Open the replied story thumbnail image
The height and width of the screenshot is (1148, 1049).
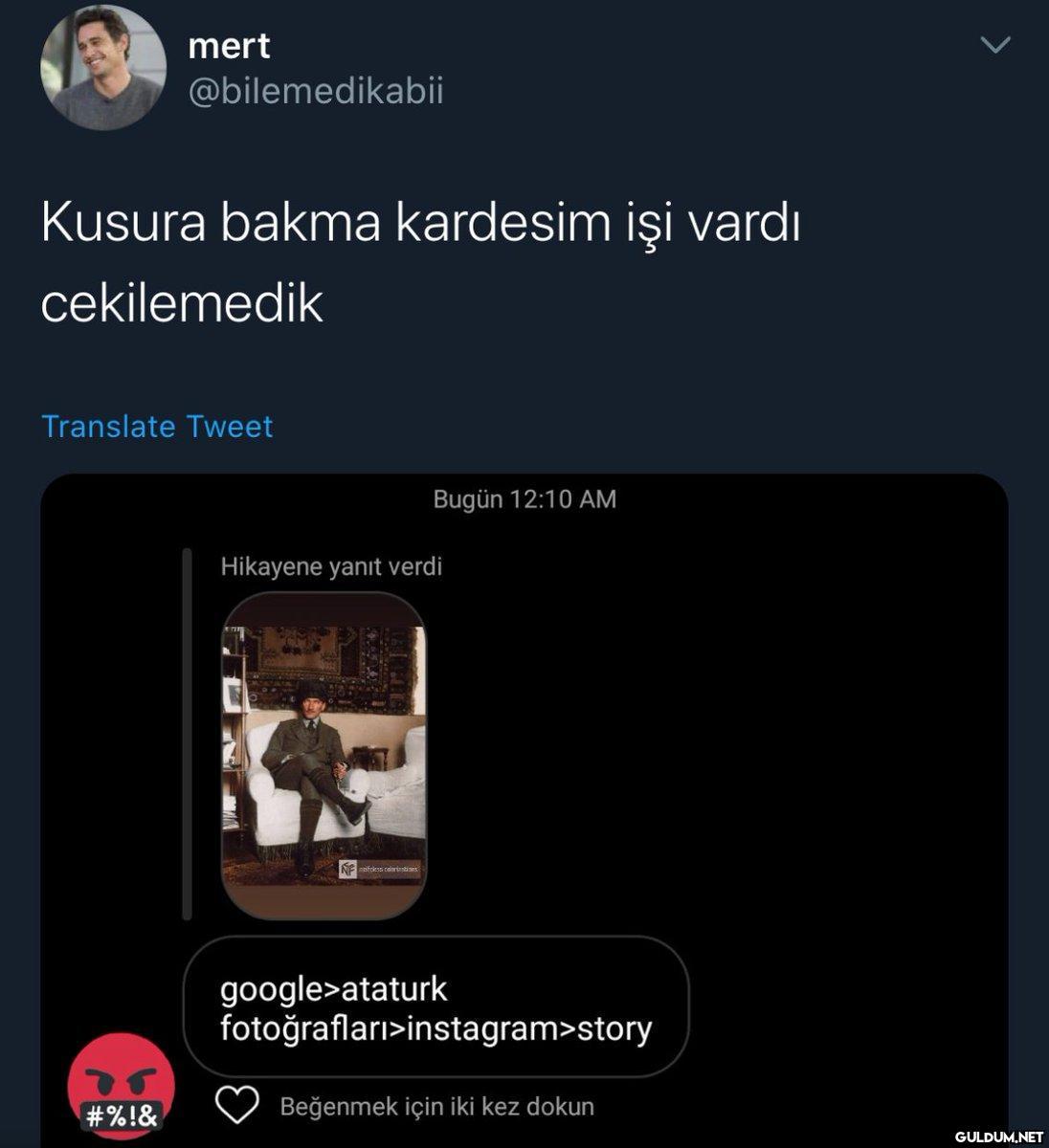pyautogui.click(x=324, y=756)
